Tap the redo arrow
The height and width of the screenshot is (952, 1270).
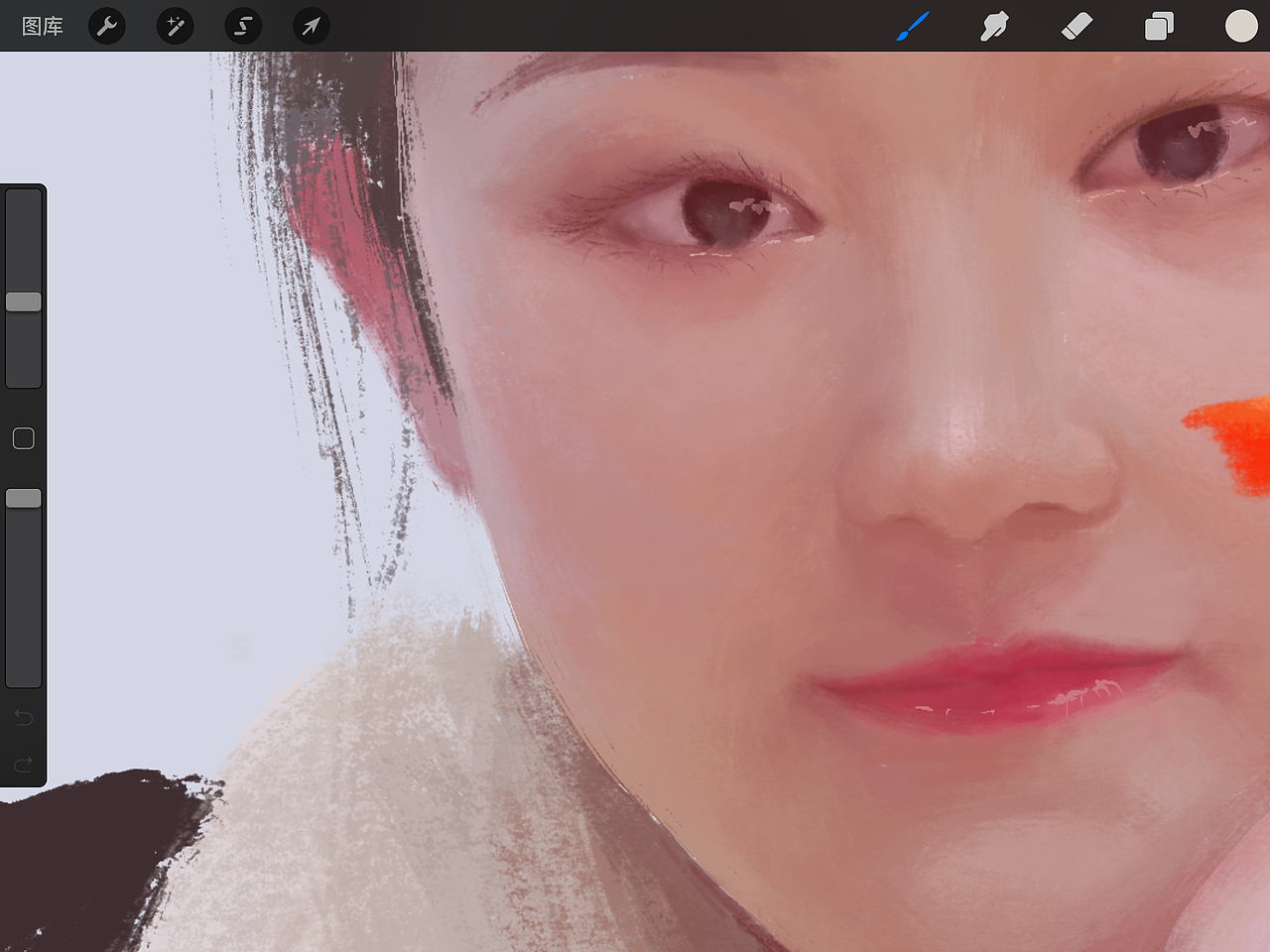(x=23, y=764)
